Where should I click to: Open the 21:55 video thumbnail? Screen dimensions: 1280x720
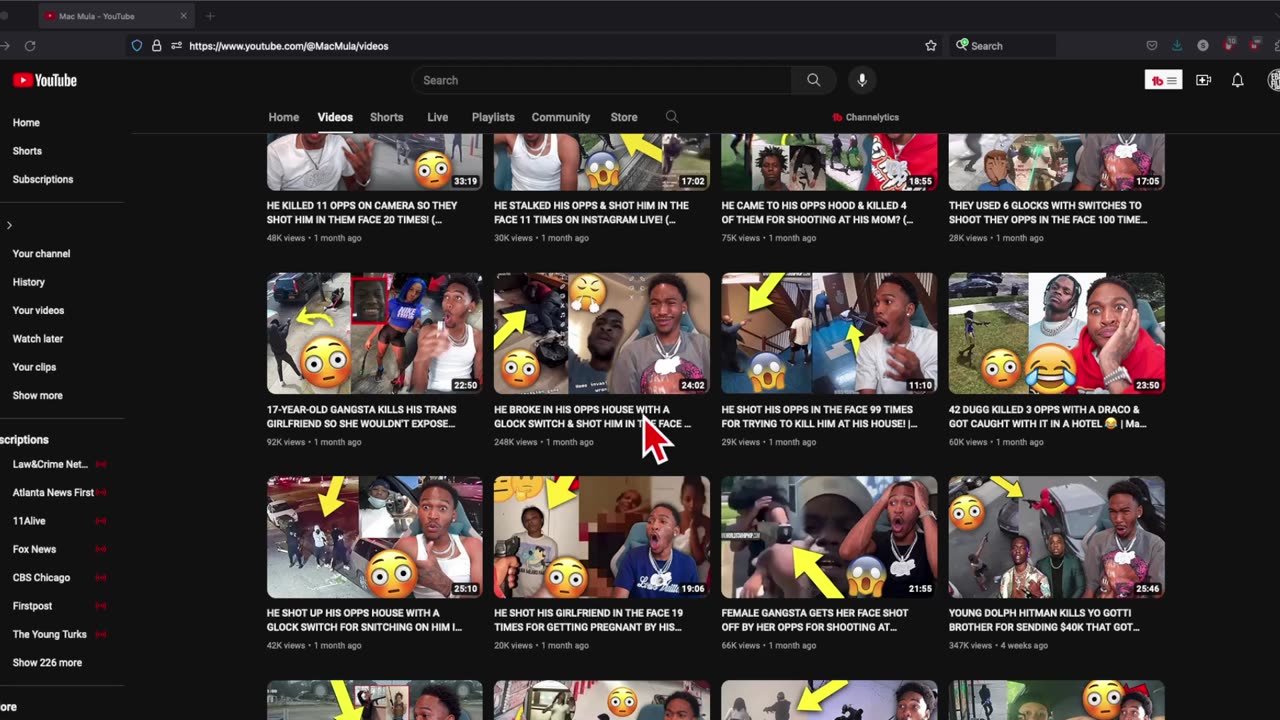(x=829, y=537)
